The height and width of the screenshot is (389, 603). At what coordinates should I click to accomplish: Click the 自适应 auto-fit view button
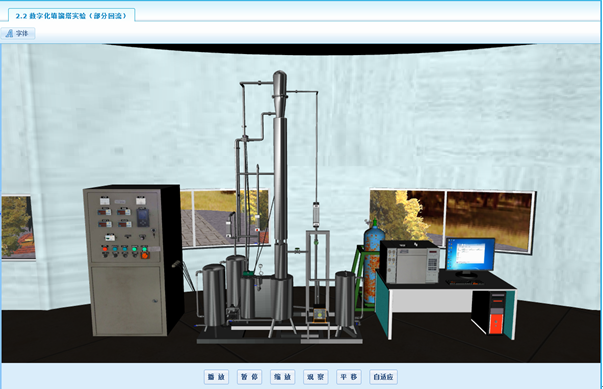pyautogui.click(x=383, y=377)
